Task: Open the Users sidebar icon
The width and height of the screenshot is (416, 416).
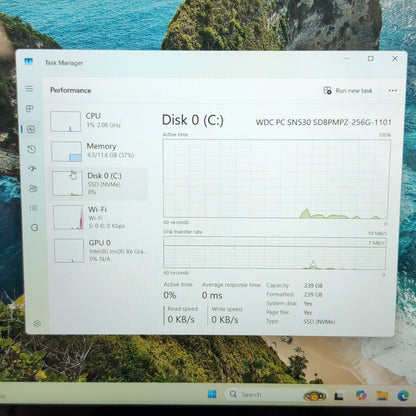Action: (x=33, y=189)
